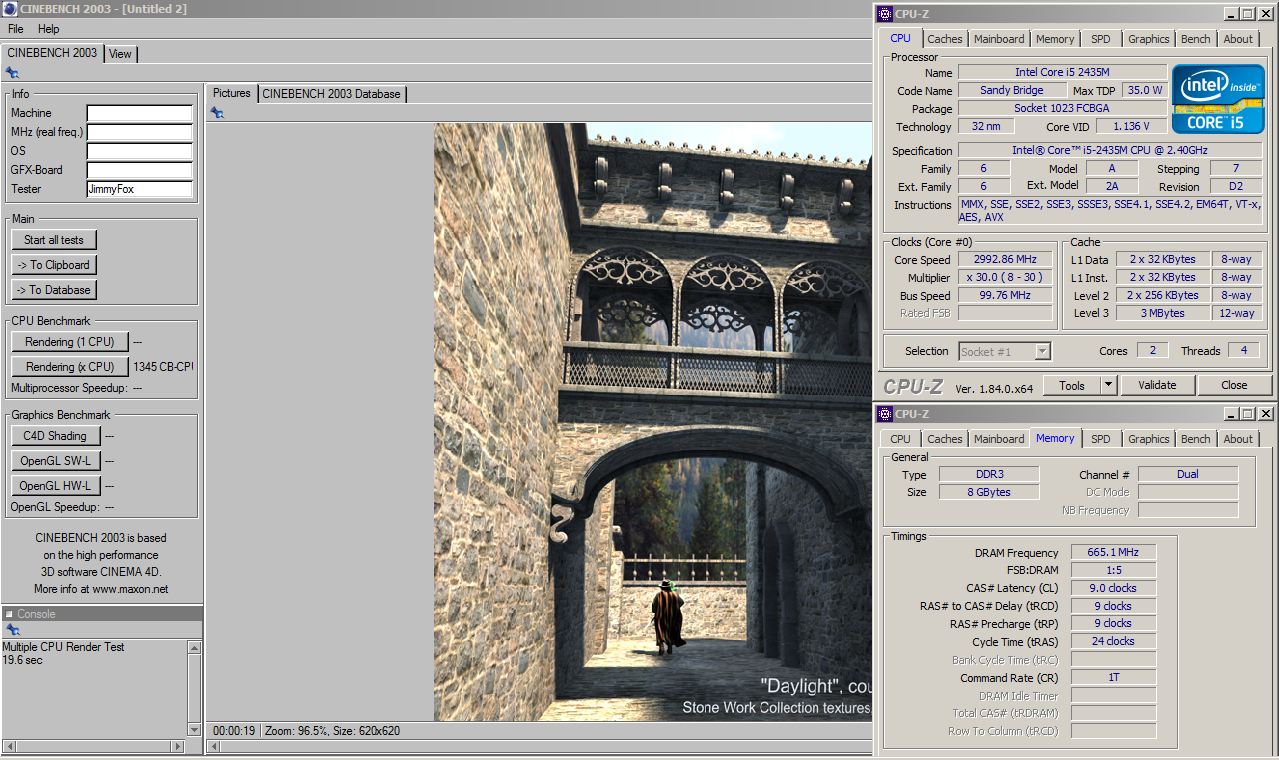
Task: Run the Rendering (x CPU) benchmark
Action: pyautogui.click(x=70, y=367)
